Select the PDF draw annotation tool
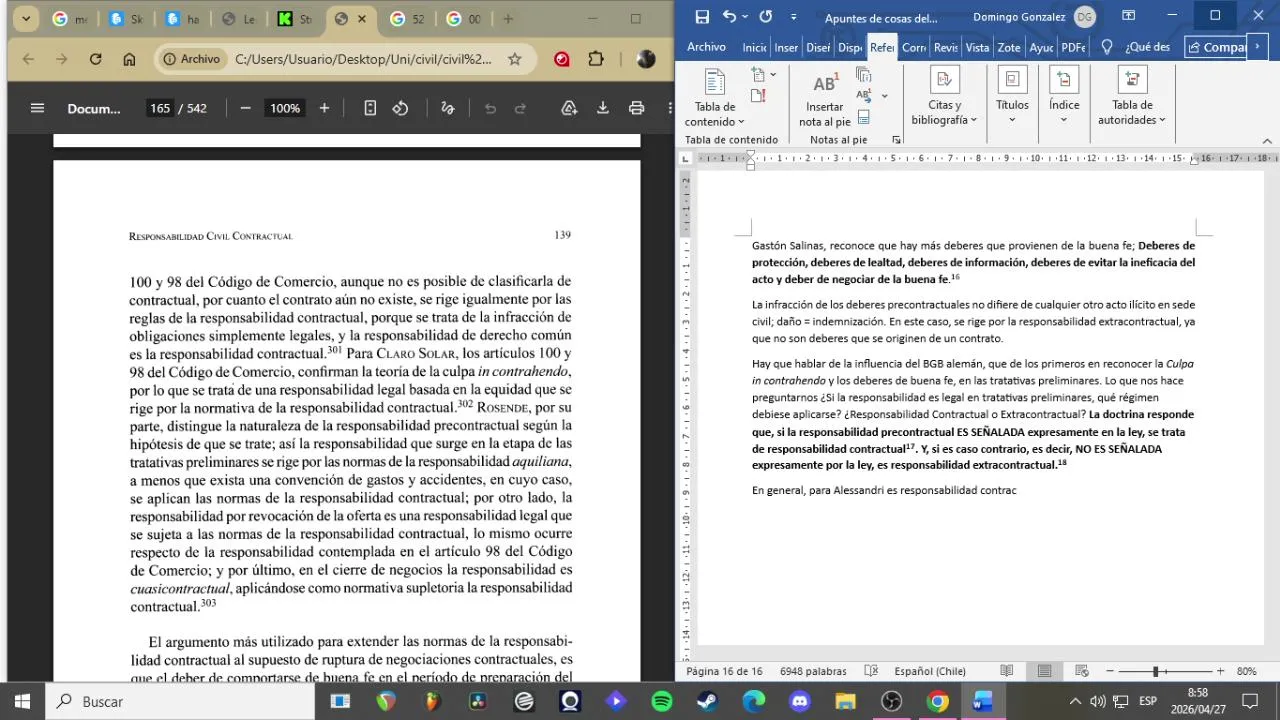The width and height of the screenshot is (1280, 720). coord(448,108)
